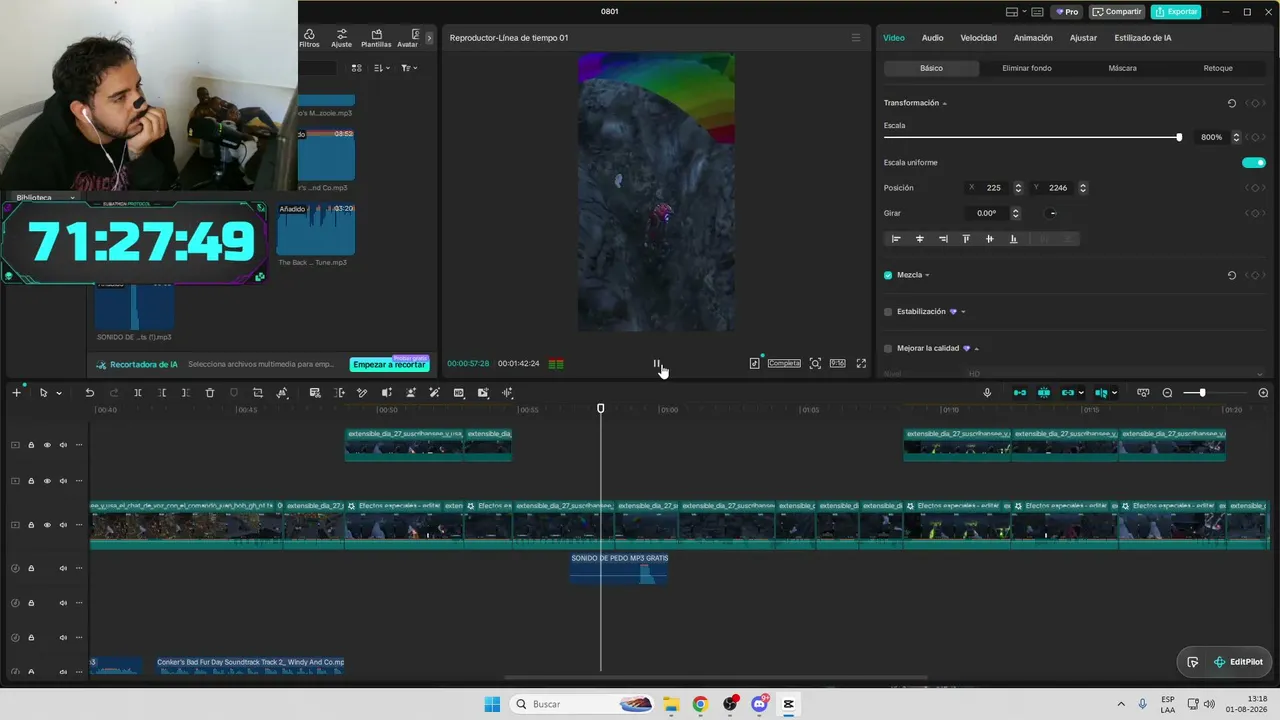Open the Mezcla dropdown arrow
Image resolution: width=1280 pixels, height=720 pixels.
(927, 275)
